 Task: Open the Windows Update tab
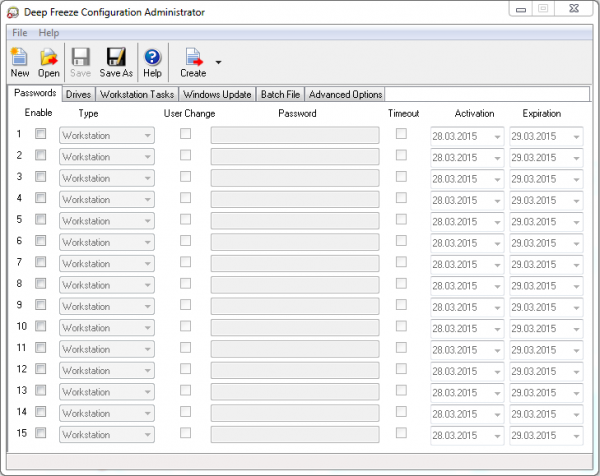(217, 95)
